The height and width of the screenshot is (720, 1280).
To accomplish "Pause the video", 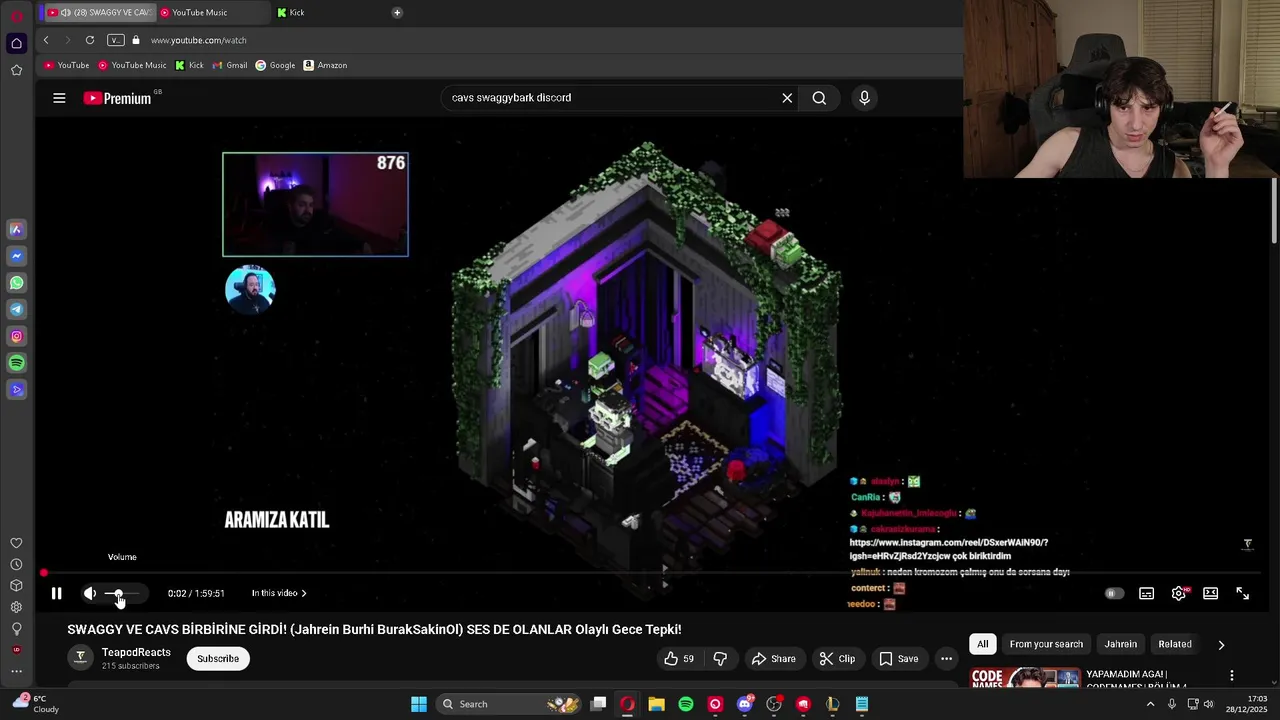I will tap(56, 593).
